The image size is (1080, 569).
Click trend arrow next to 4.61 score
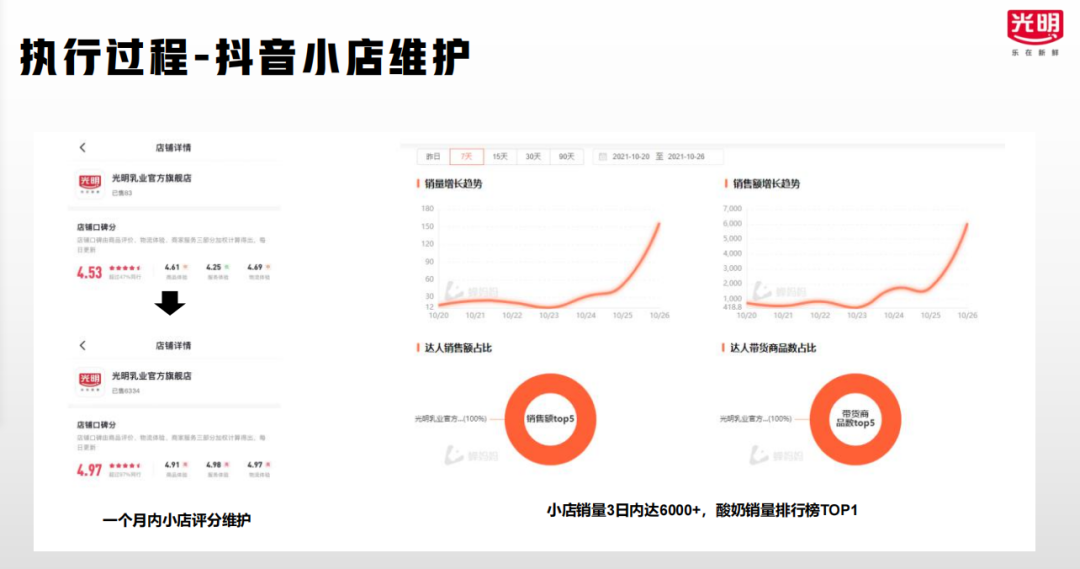point(185,267)
